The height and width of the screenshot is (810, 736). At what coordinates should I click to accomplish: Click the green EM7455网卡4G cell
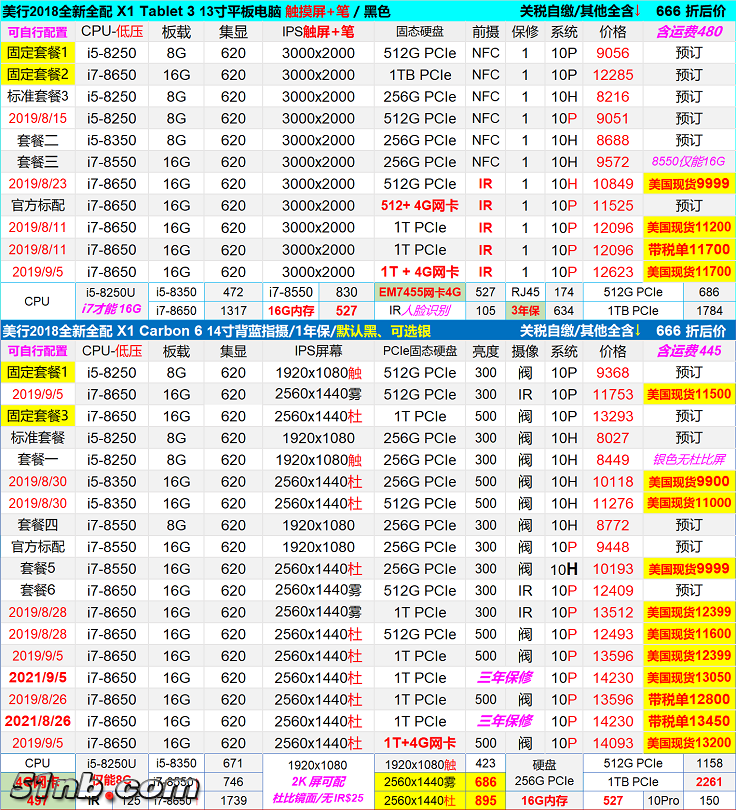click(x=420, y=292)
